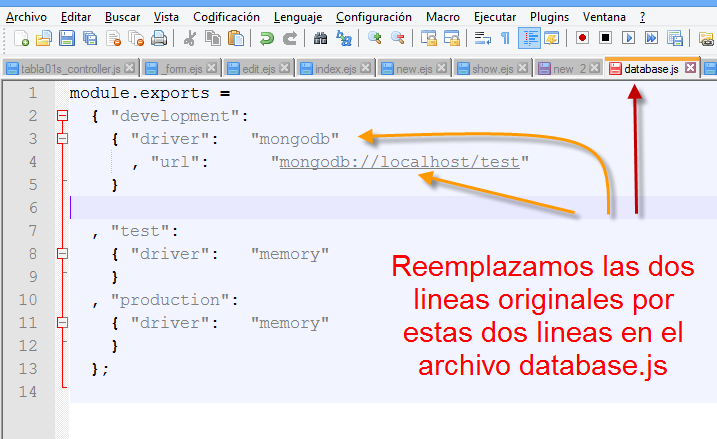717x439 pixels.
Task: Switch to the index.ejs tab
Action: [x=335, y=69]
